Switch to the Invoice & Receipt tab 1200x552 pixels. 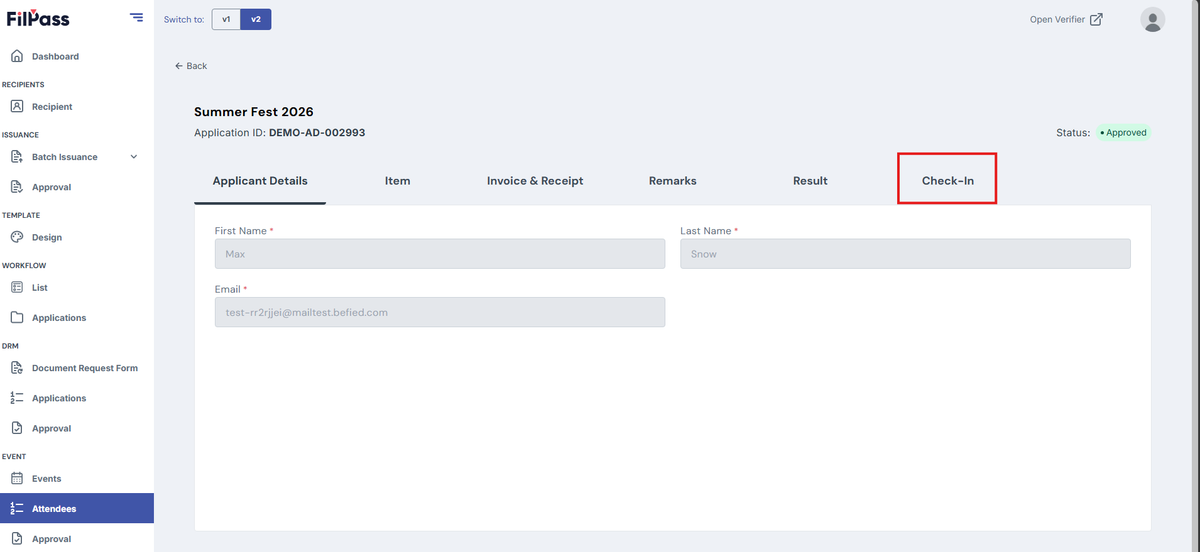pos(535,181)
